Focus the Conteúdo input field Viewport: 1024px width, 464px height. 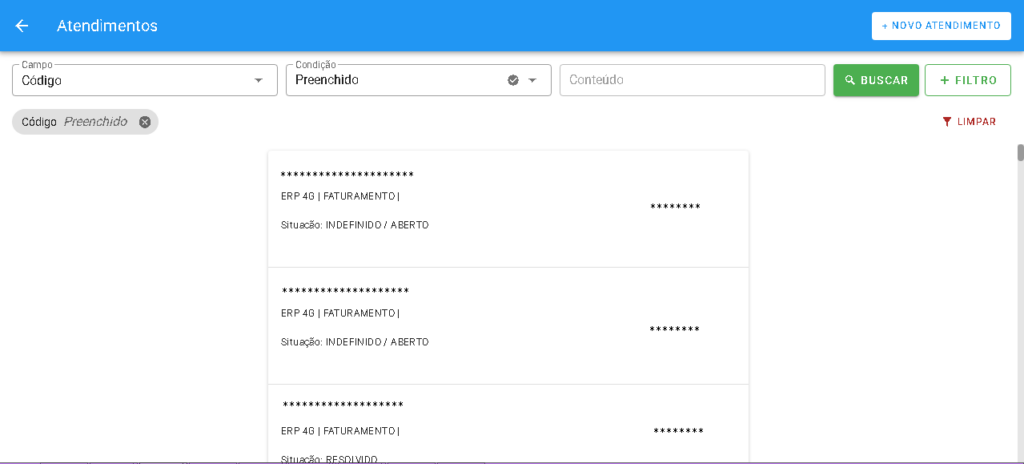[691, 80]
